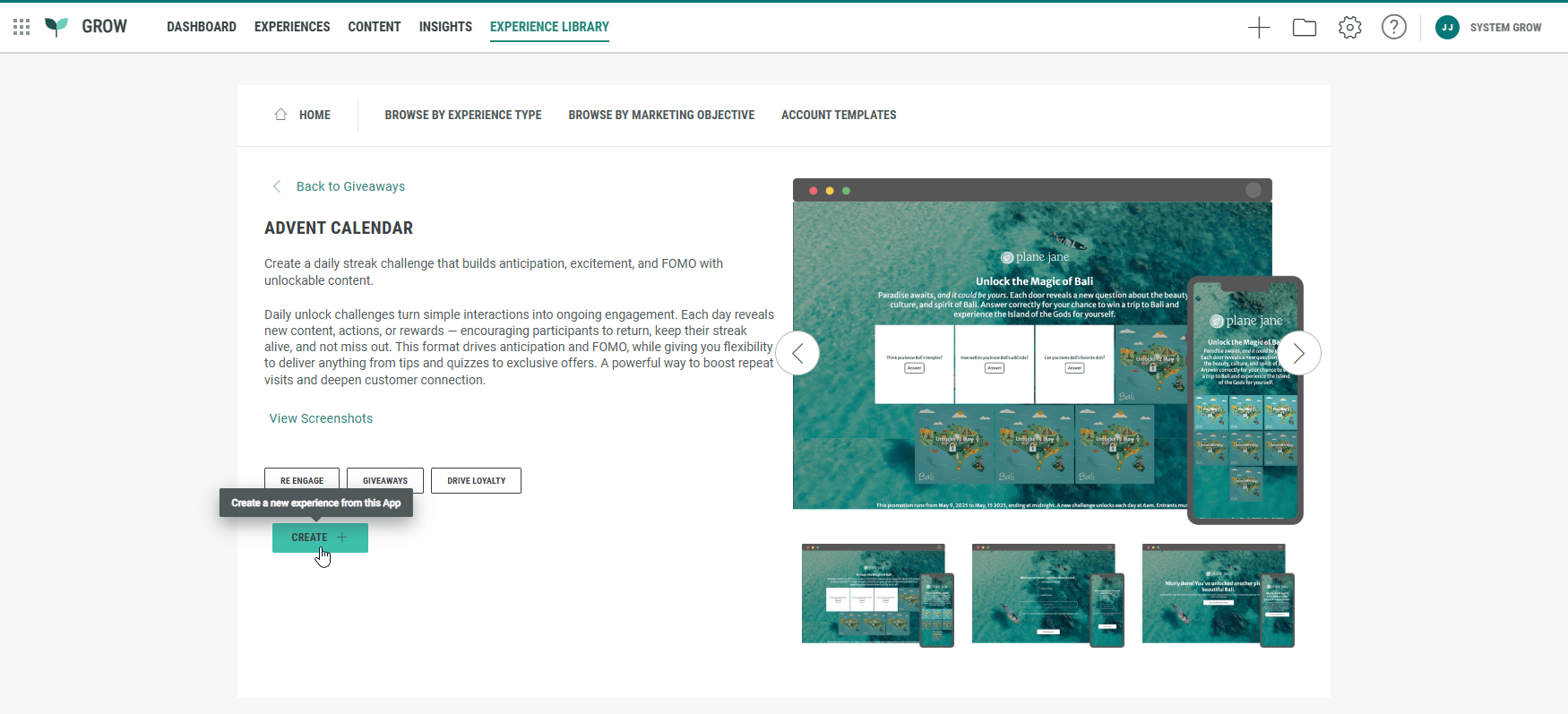Open Account Templates
Screen dimensions: 1568x714
pos(839,115)
